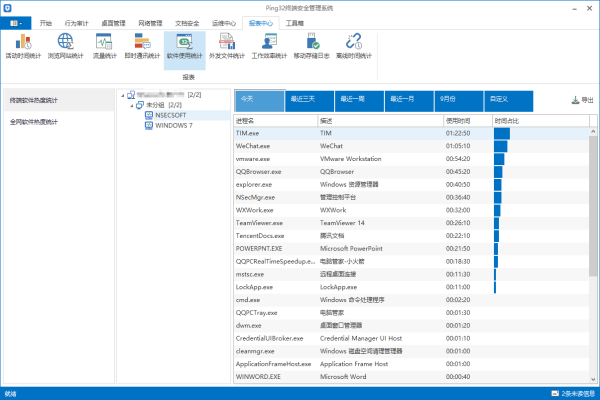Select the LockApp.exe process name
600x400 pixels.
(x=254, y=287)
